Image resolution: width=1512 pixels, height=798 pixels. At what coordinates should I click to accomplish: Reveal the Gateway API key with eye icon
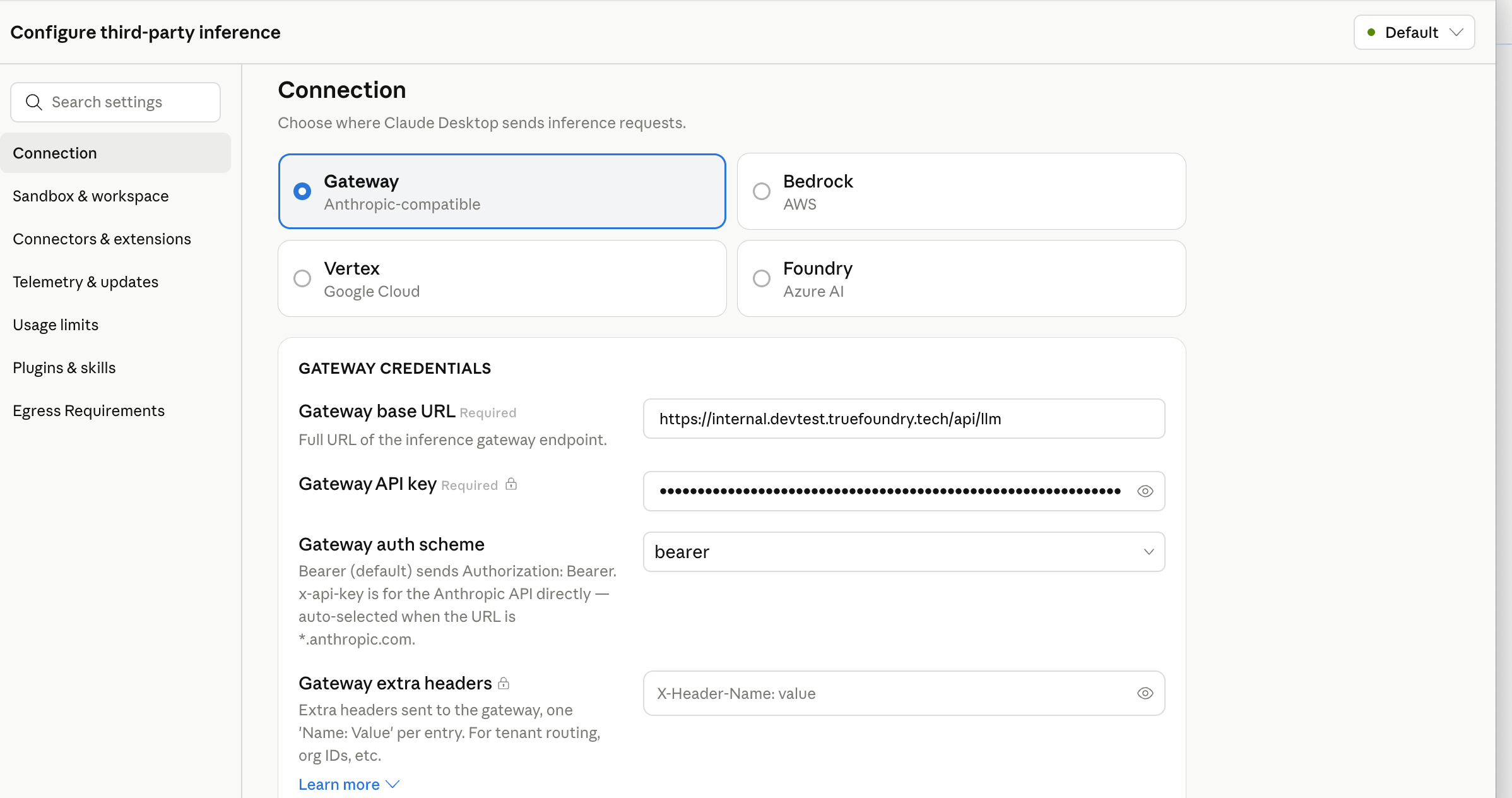[1145, 491]
